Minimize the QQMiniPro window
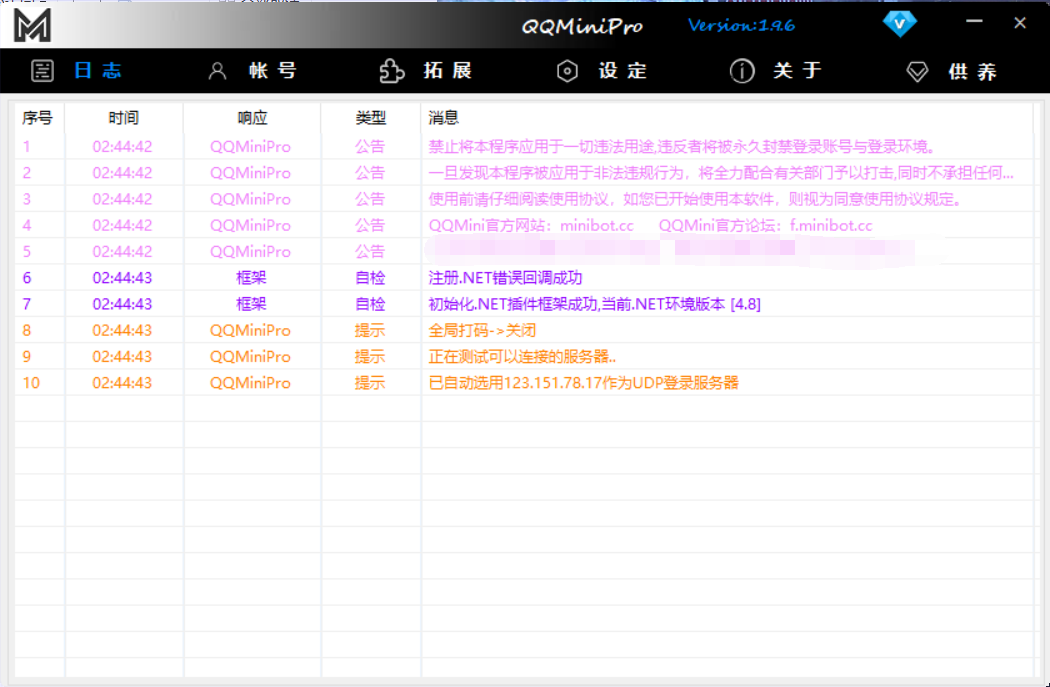The image size is (1050, 687). coord(974,22)
